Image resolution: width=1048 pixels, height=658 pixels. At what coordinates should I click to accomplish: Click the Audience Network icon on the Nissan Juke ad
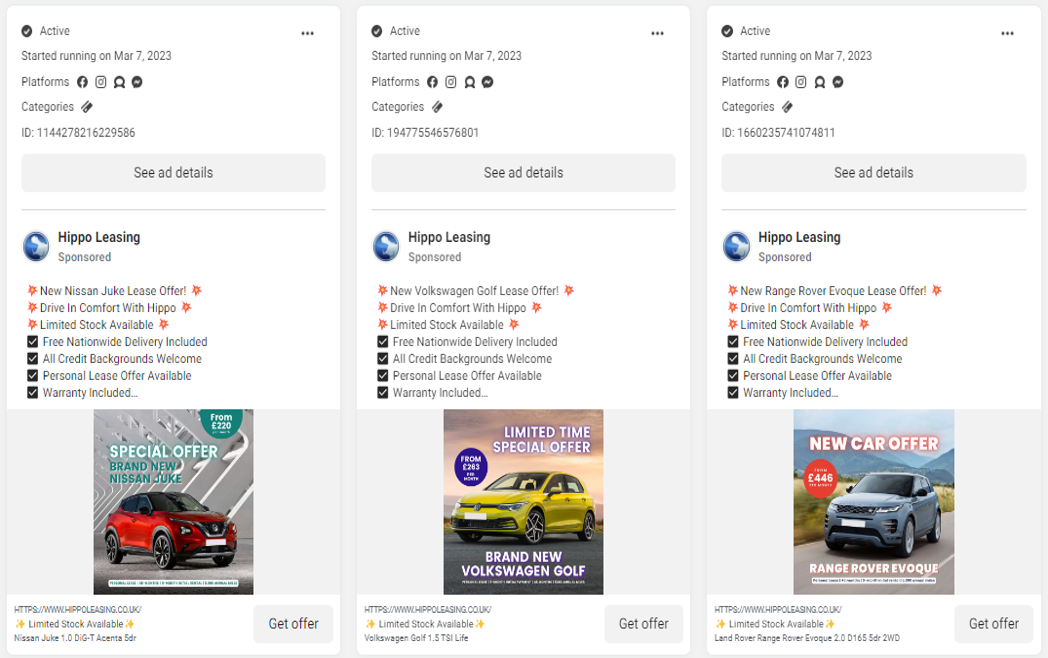click(119, 82)
